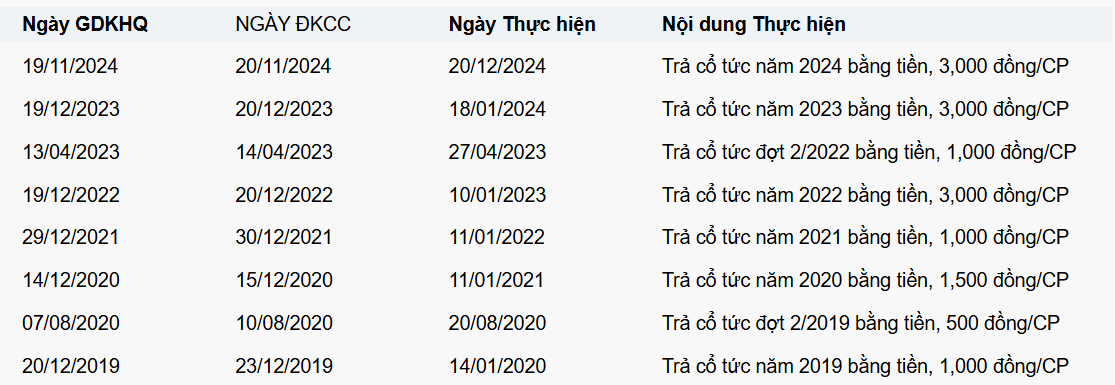
Task: Click the Nội dung Thực hiện header
Action: click(754, 24)
